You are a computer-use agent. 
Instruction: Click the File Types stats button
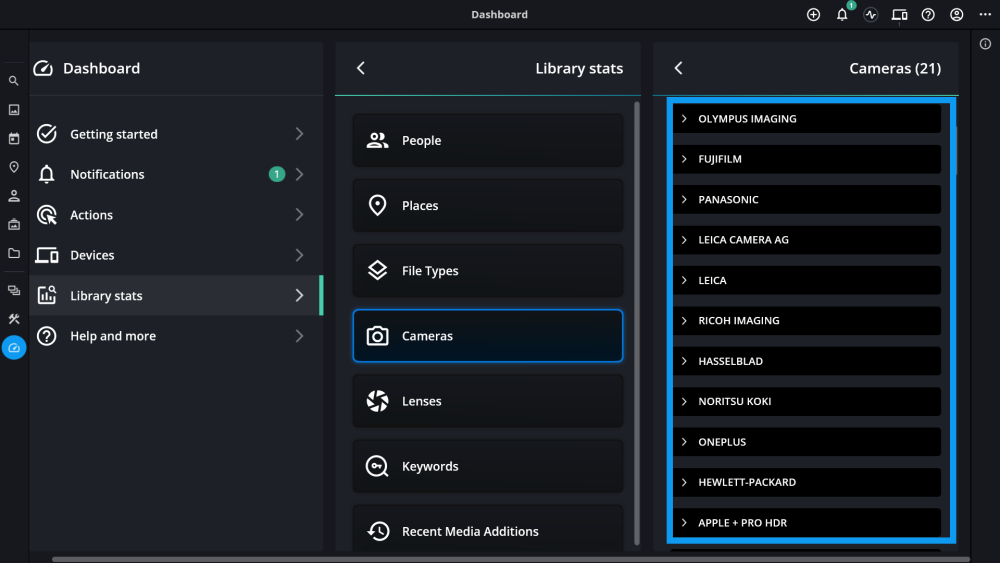(488, 271)
